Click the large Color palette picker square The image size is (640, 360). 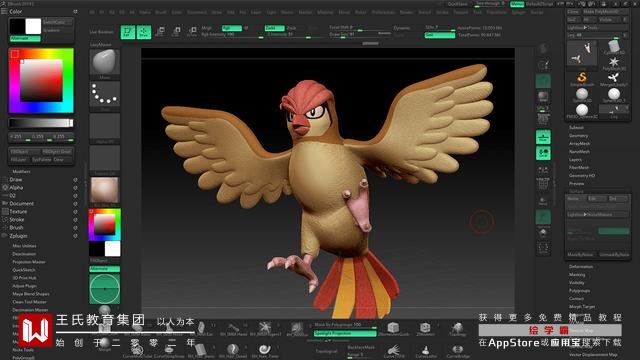(41, 80)
